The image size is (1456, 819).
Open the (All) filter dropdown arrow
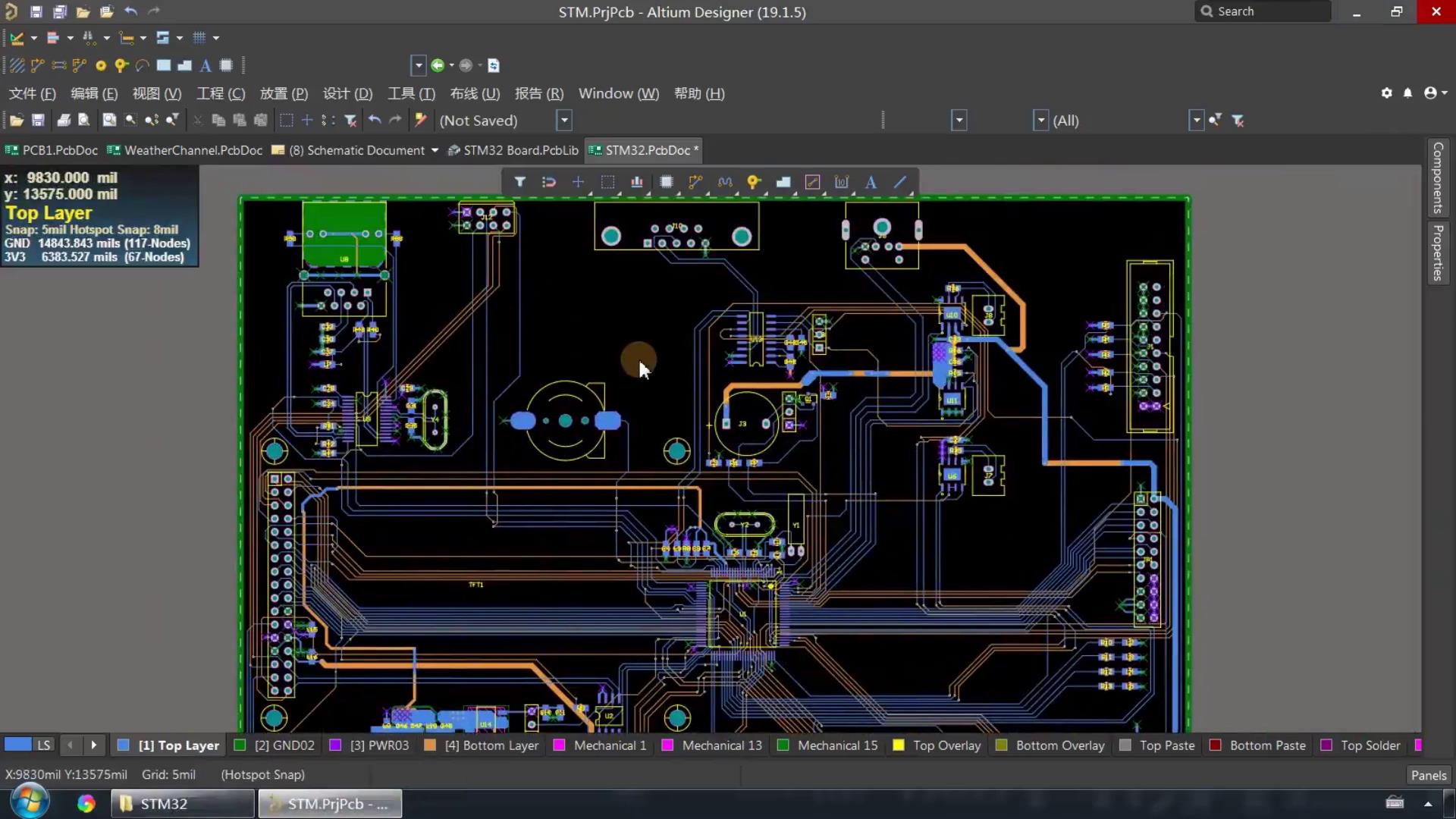point(1196,121)
